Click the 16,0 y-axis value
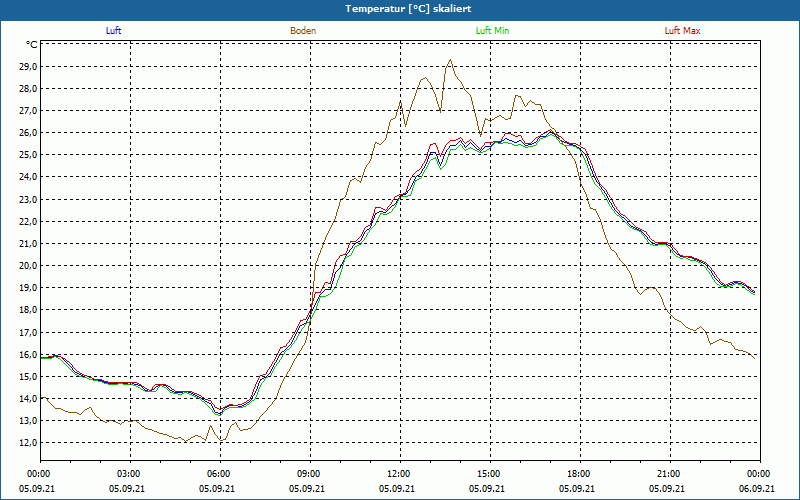The image size is (800, 500). 28,355
